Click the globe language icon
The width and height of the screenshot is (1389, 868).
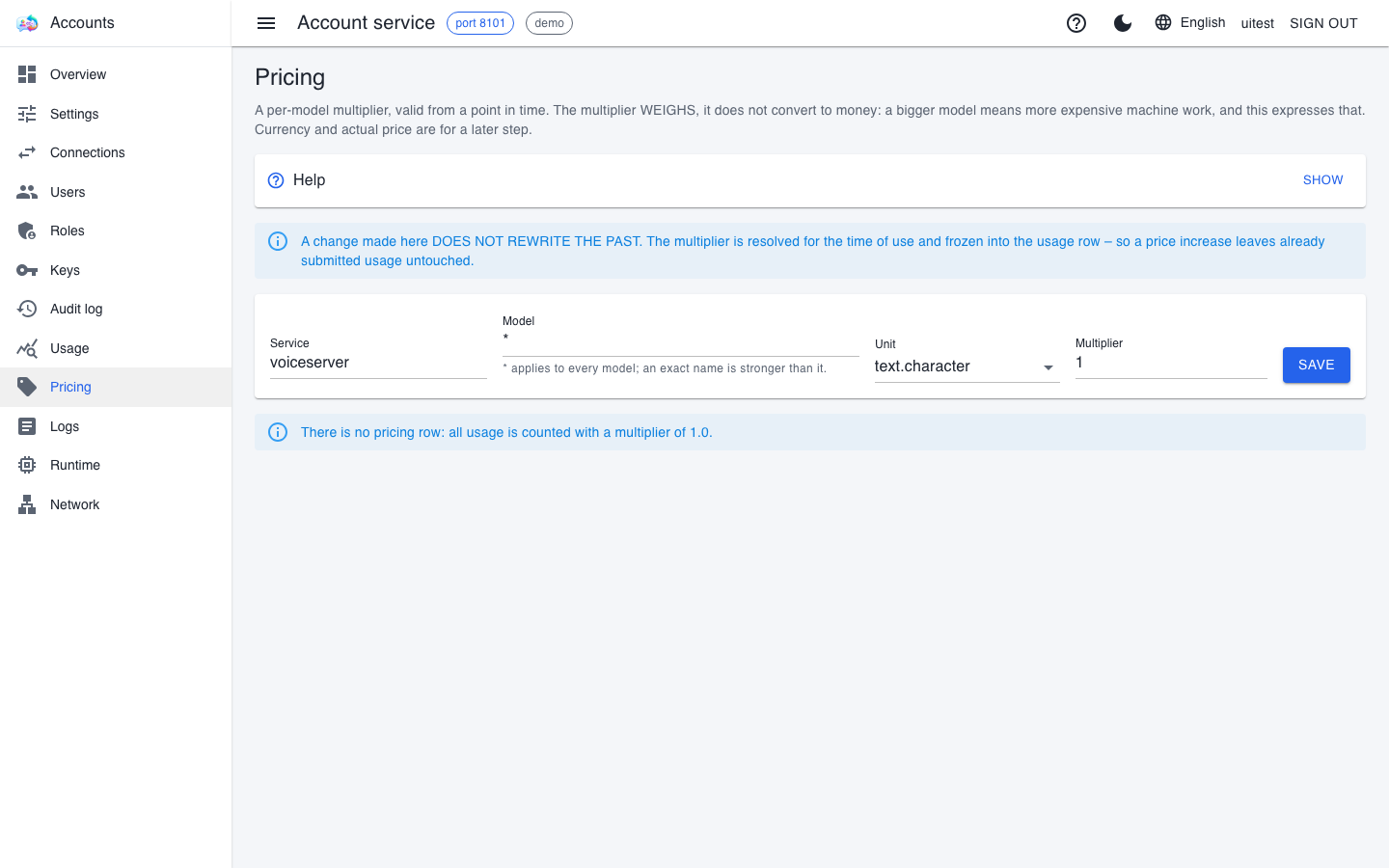1163,22
